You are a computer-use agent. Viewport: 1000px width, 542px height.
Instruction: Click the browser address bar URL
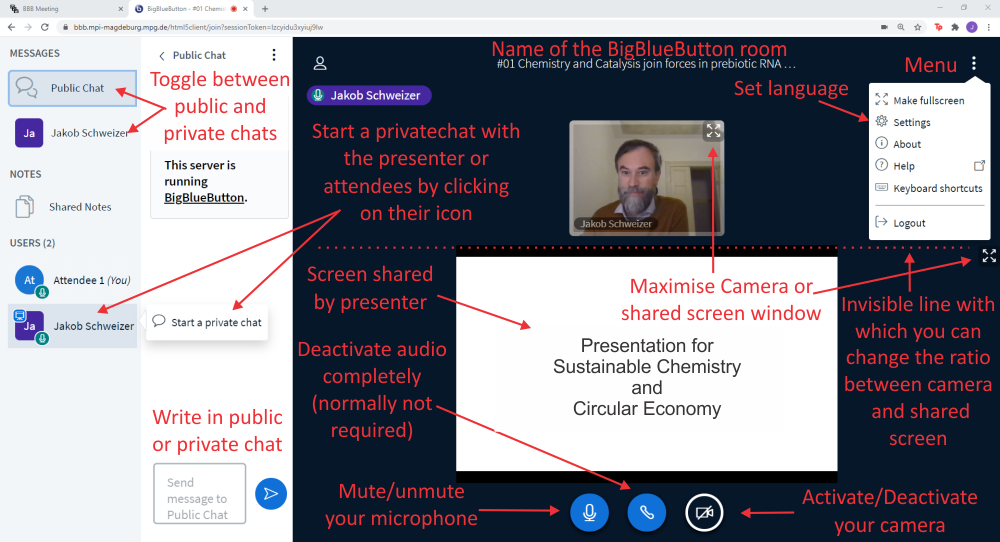pyautogui.click(x=198, y=27)
